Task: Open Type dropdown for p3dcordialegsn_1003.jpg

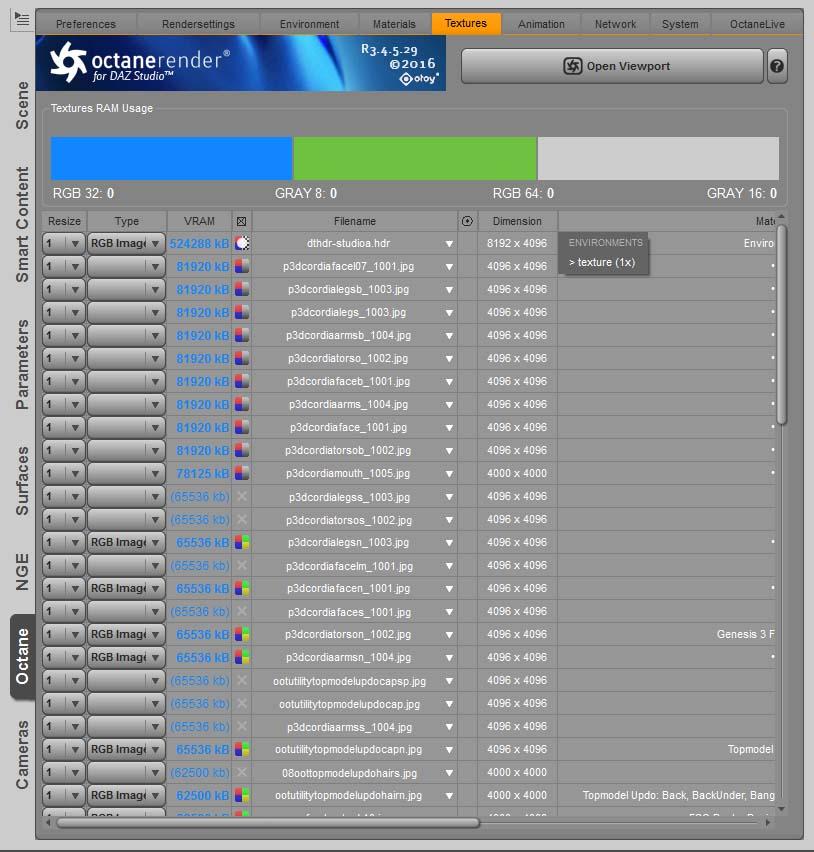Action: coord(126,542)
